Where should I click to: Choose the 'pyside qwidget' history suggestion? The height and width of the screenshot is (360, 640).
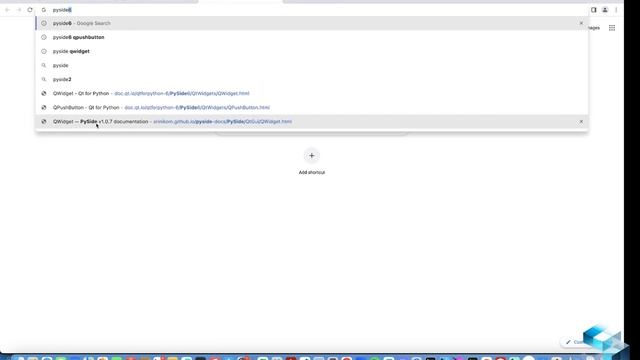click(x=312, y=51)
